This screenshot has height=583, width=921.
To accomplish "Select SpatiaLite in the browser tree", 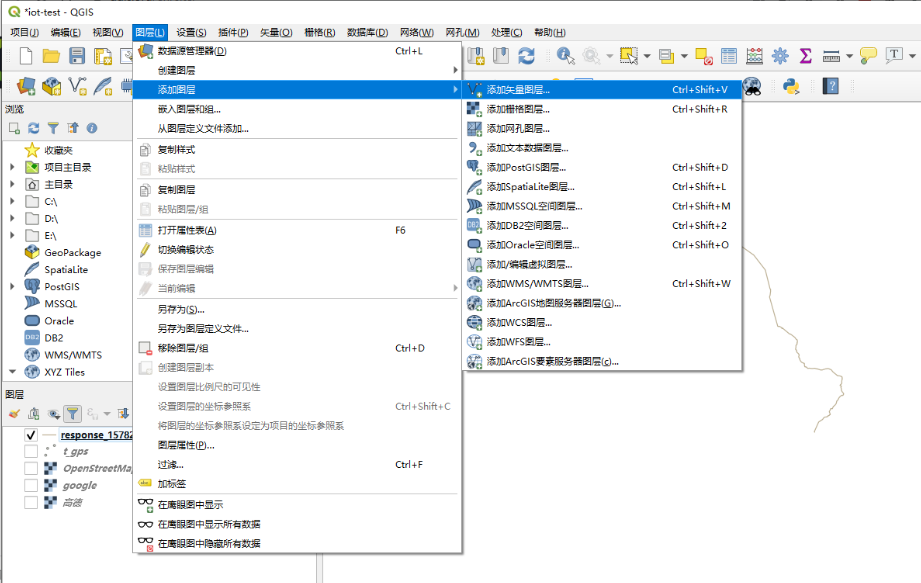I will coord(66,269).
